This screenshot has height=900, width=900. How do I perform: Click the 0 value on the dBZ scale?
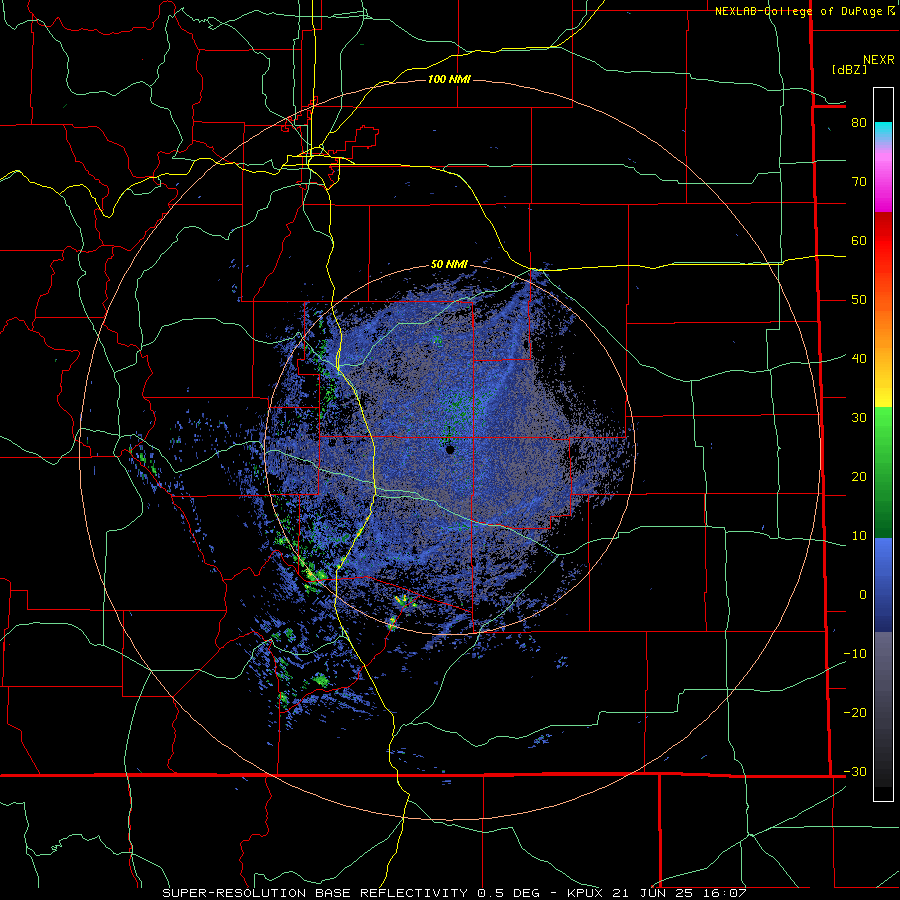[863, 595]
